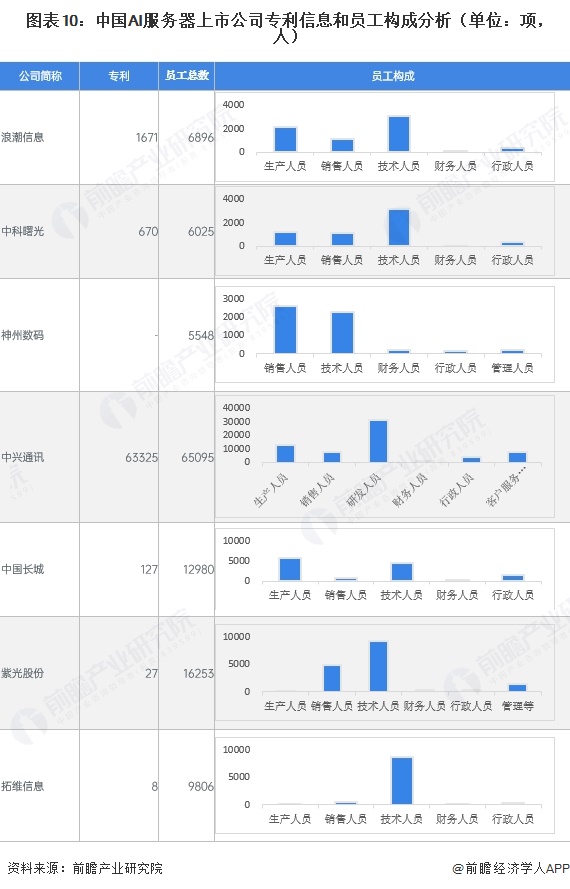Click the patent value 63325

(x=141, y=457)
